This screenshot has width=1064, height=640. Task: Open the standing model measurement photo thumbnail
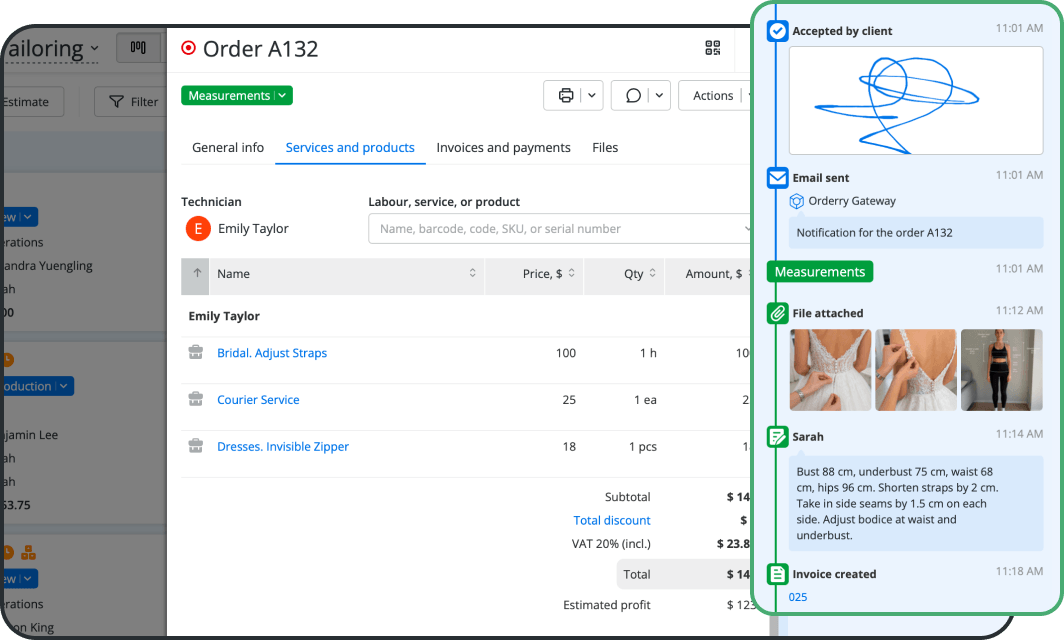1002,370
